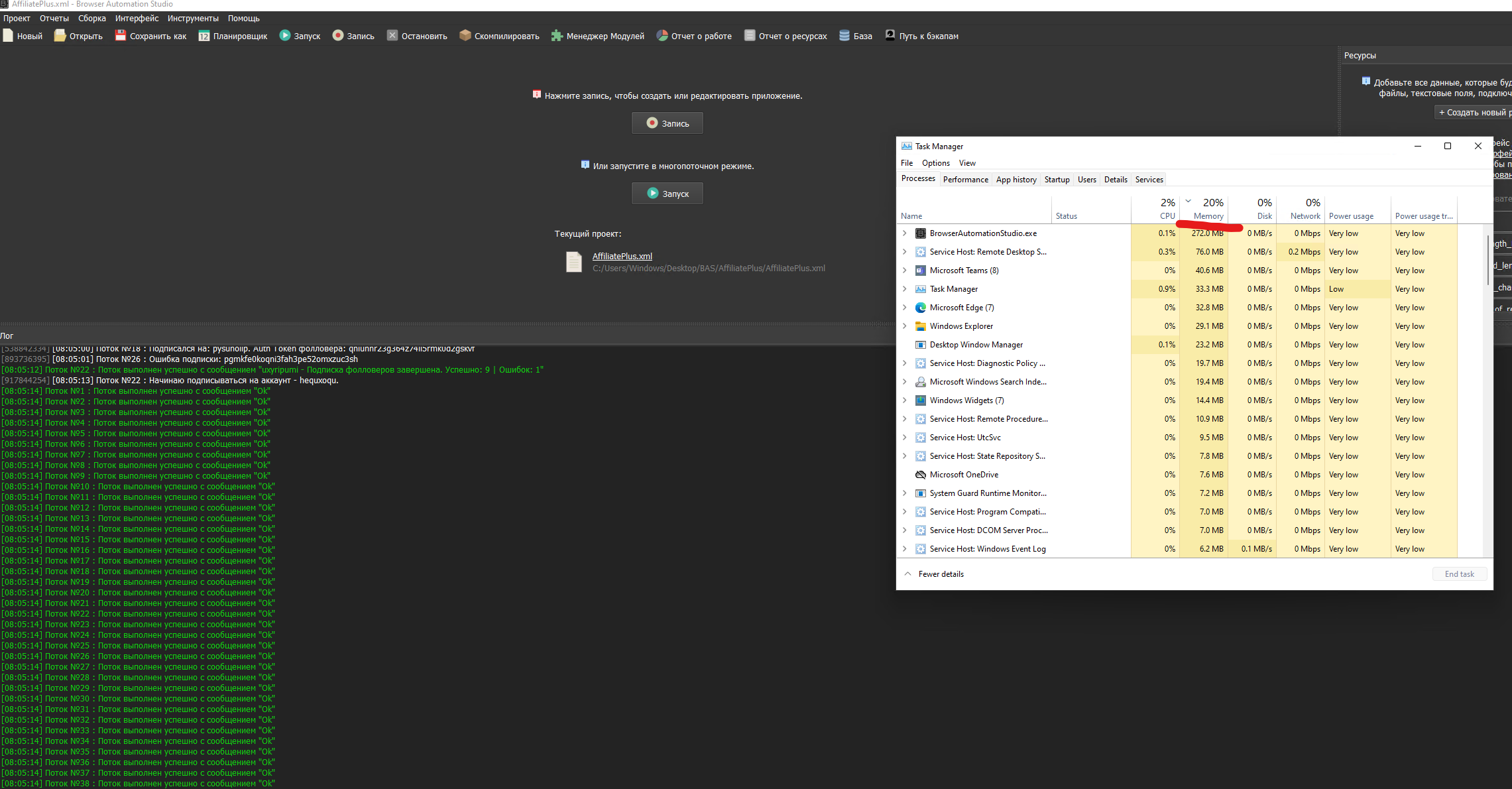Open the Инструменты menu
Image resolution: width=1512 pixels, height=789 pixels.
coord(193,19)
